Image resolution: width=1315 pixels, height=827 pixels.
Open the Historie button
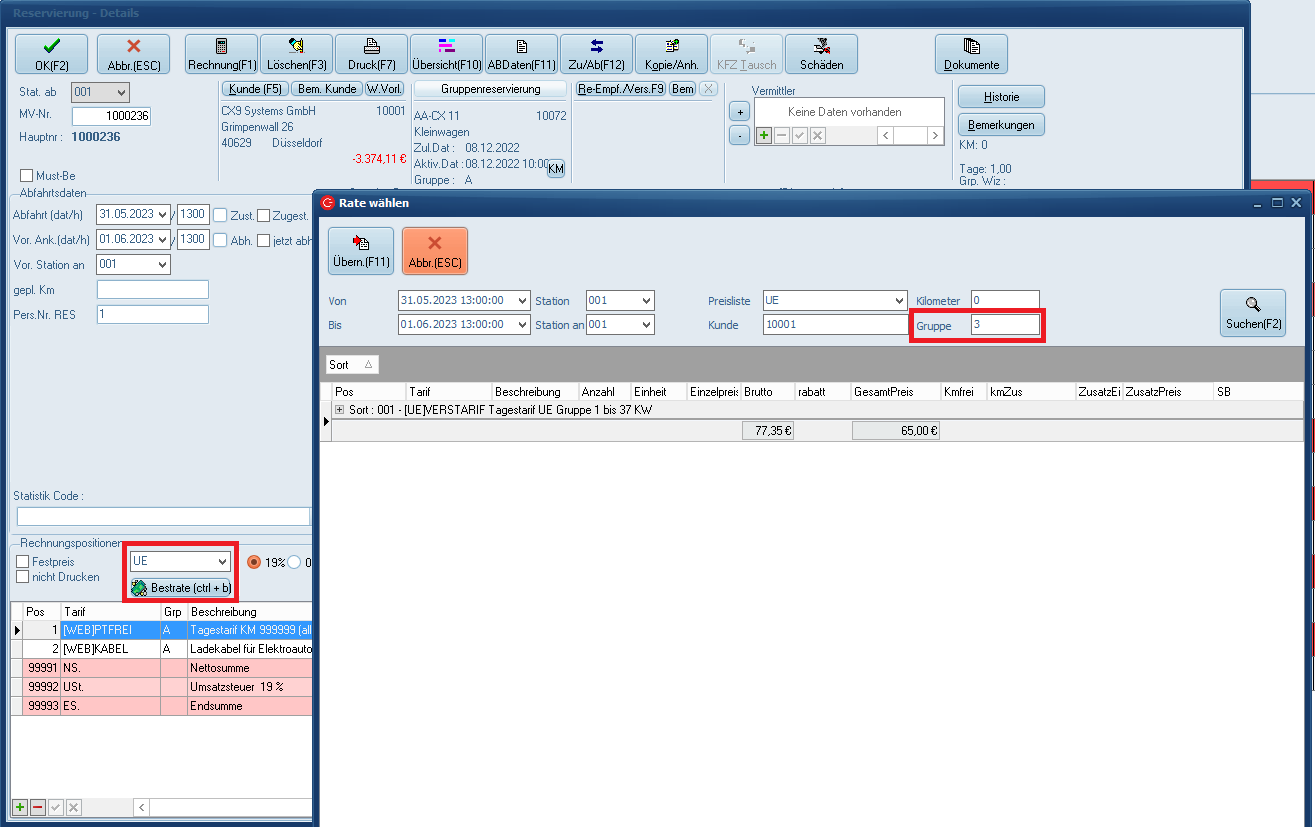(1001, 97)
